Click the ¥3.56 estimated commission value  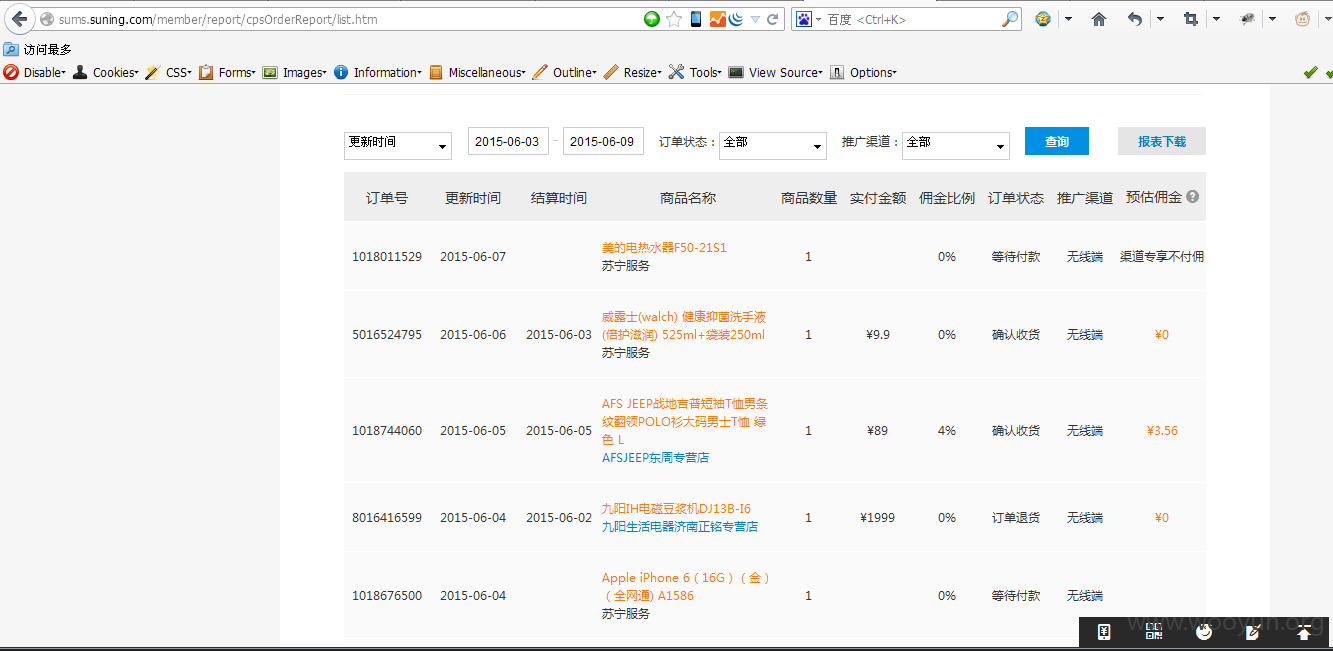[1162, 431]
